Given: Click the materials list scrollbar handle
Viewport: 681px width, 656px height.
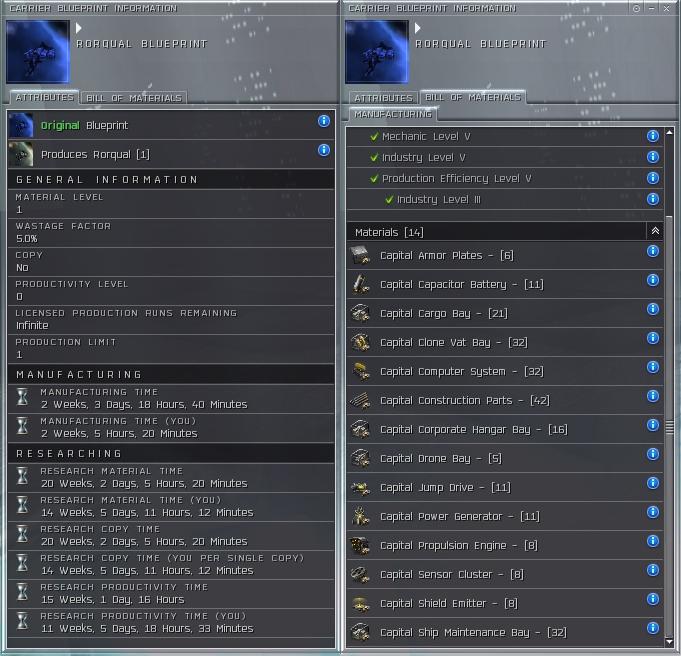Looking at the screenshot, I should coord(669,427).
